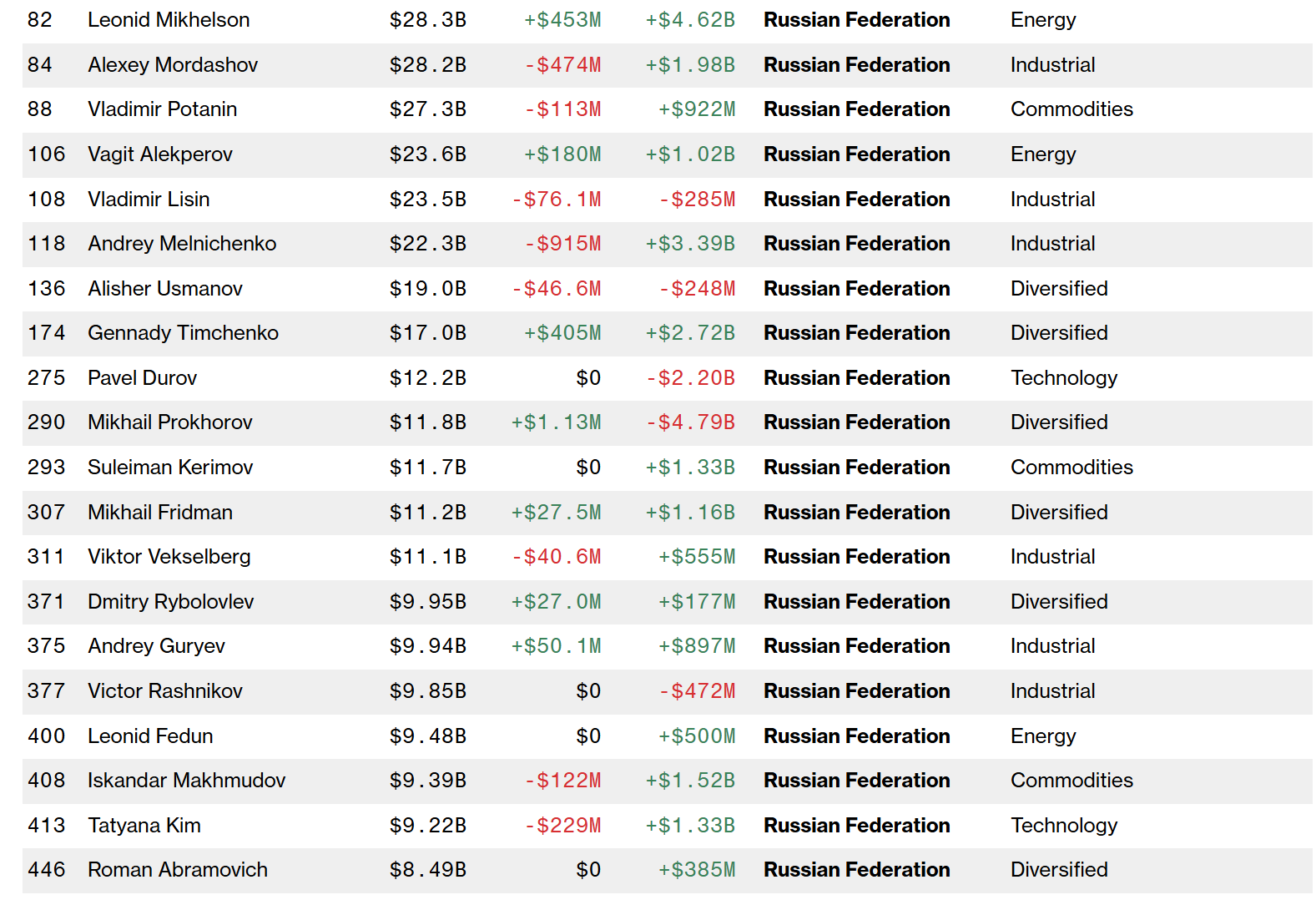The height and width of the screenshot is (905, 1316).
Task: Click the +$1.13M daily change value
Action: coord(557,422)
